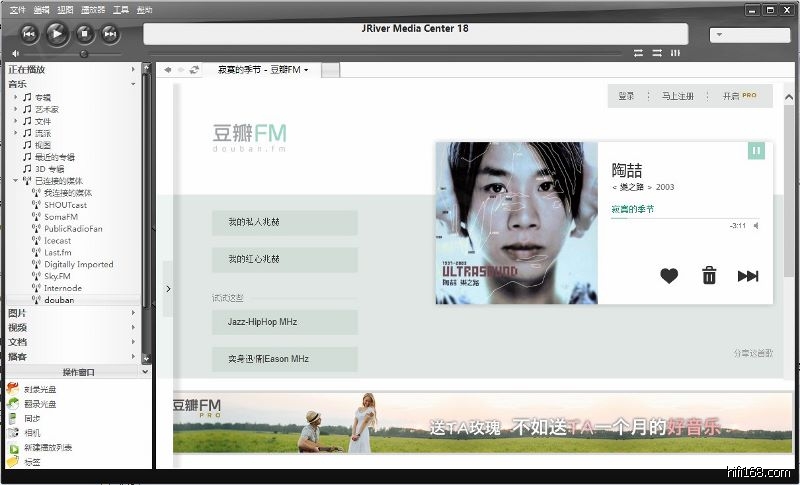Pause the Douban FM song with the green button
The width and height of the screenshot is (800, 485).
click(756, 150)
